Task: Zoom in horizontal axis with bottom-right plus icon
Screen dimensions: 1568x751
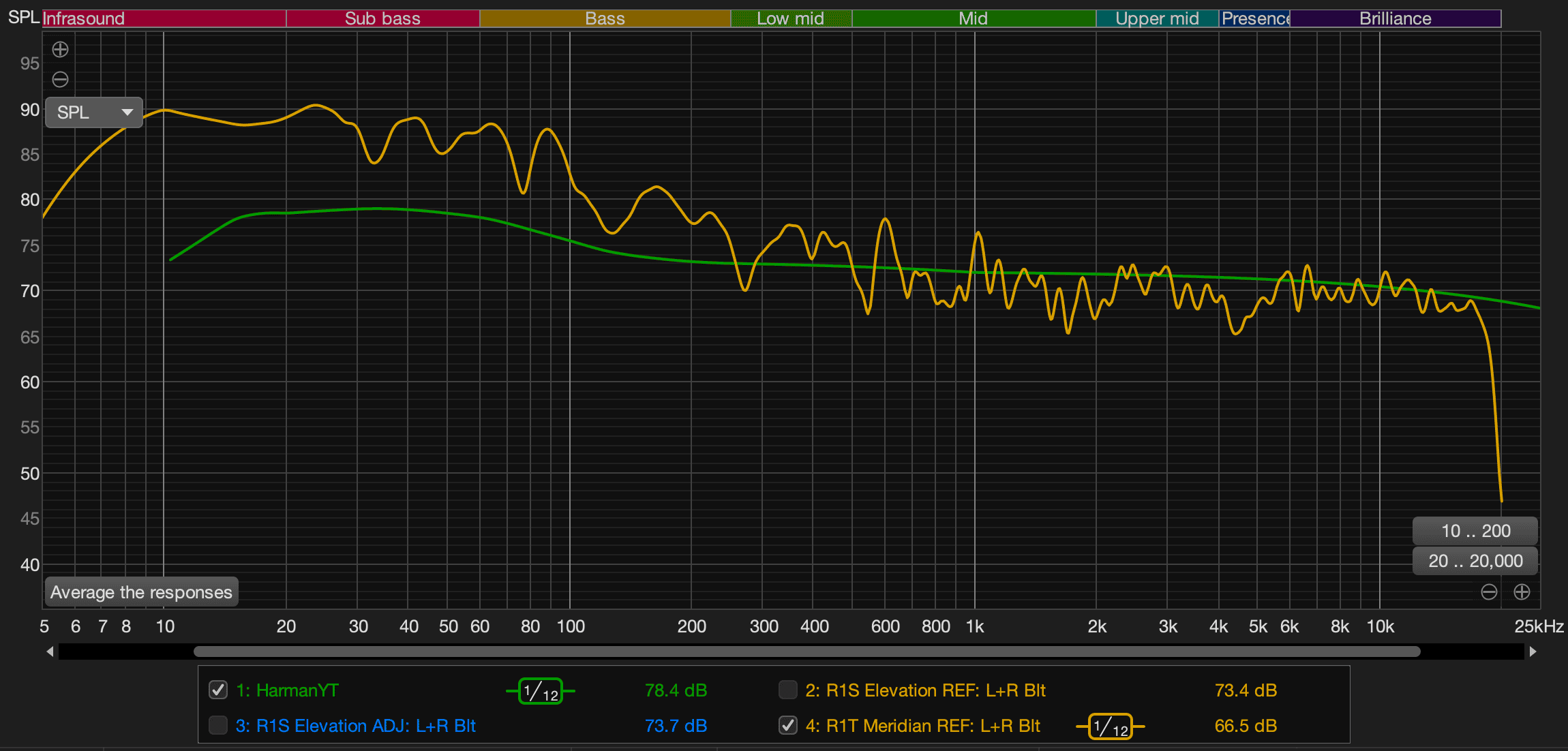Action: (1522, 592)
